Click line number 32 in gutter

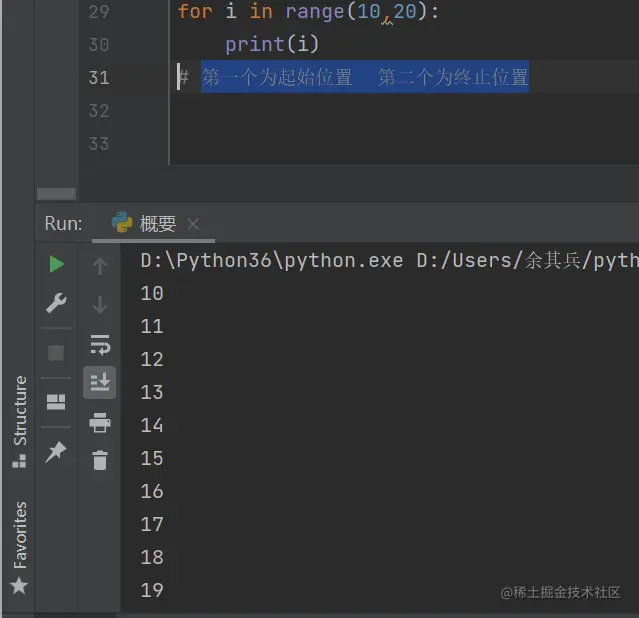(99, 110)
